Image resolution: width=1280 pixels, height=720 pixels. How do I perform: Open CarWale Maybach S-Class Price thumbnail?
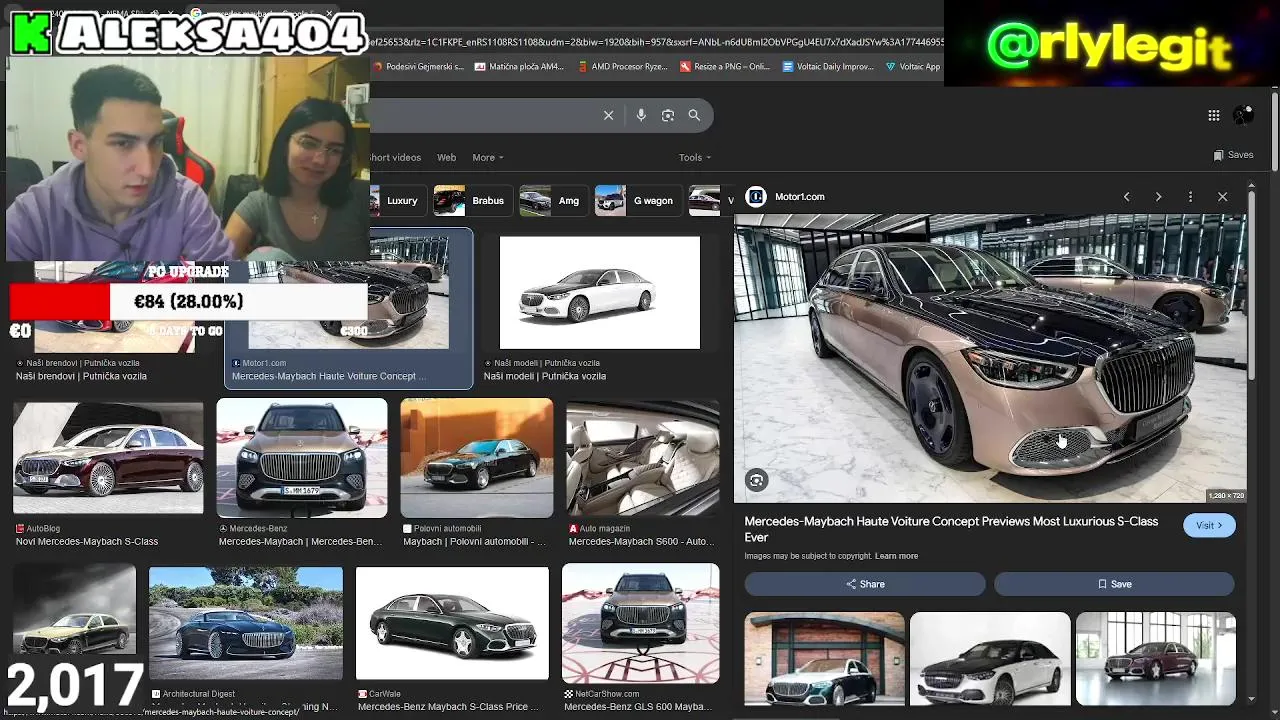click(452, 624)
